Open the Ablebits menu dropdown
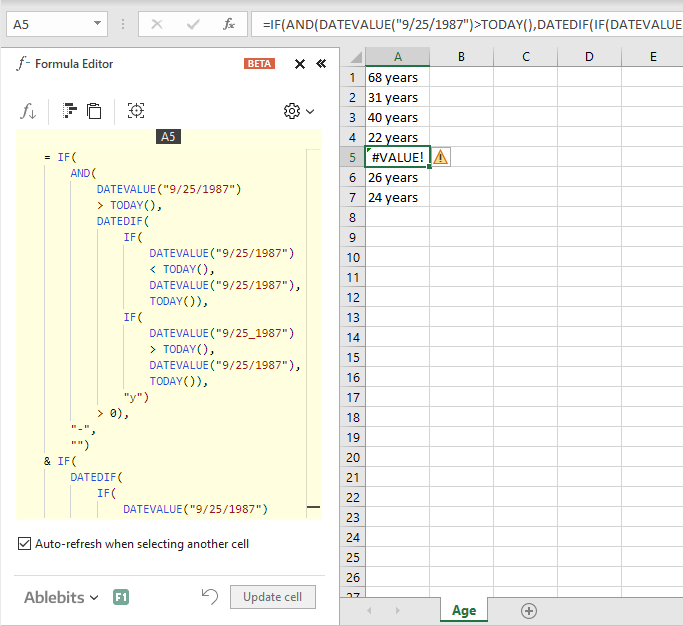 click(x=61, y=597)
